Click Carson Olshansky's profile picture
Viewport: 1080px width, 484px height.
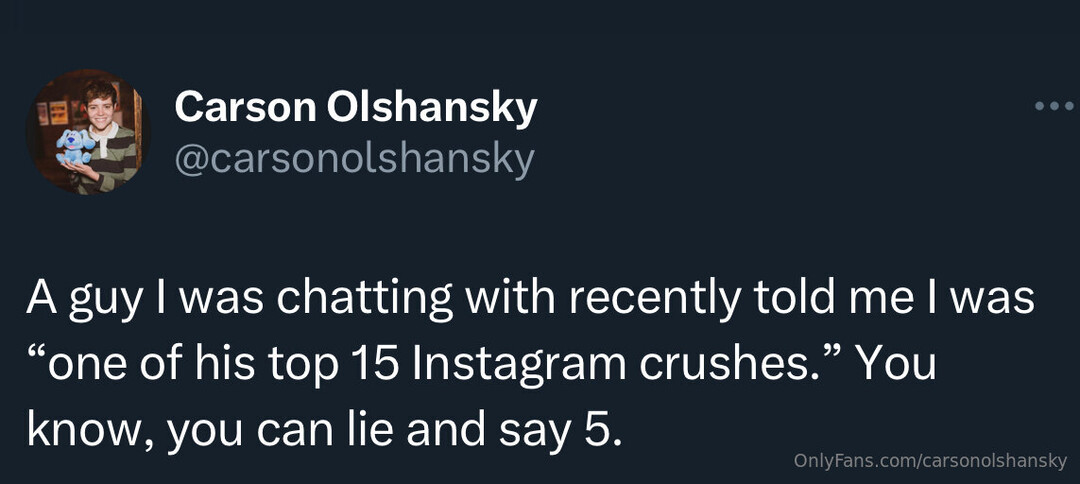[x=88, y=131]
